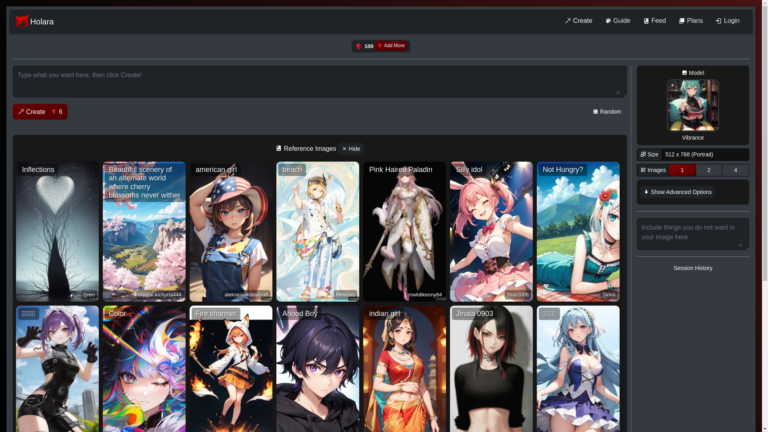Image resolution: width=768 pixels, height=432 pixels.
Task: Click the Create button cost value 6
Action: (x=60, y=112)
